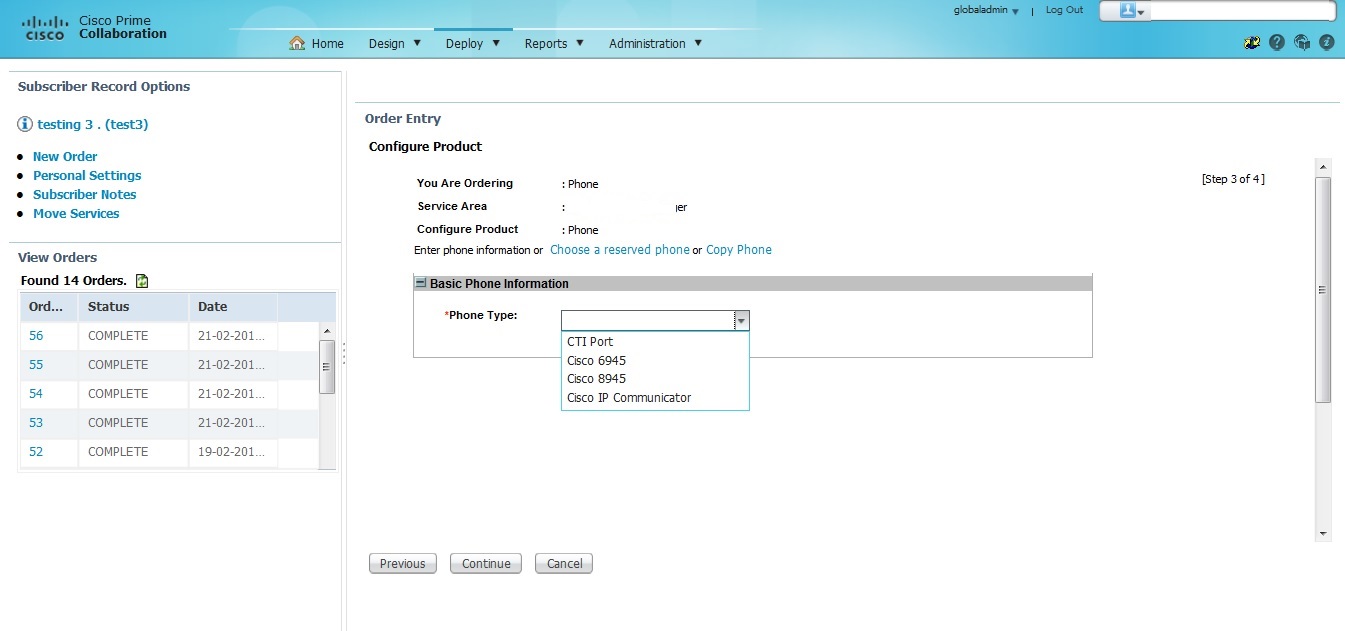This screenshot has height=631, width=1345.
Task: Click orders list scrollbar up arrow
Action: [326, 331]
